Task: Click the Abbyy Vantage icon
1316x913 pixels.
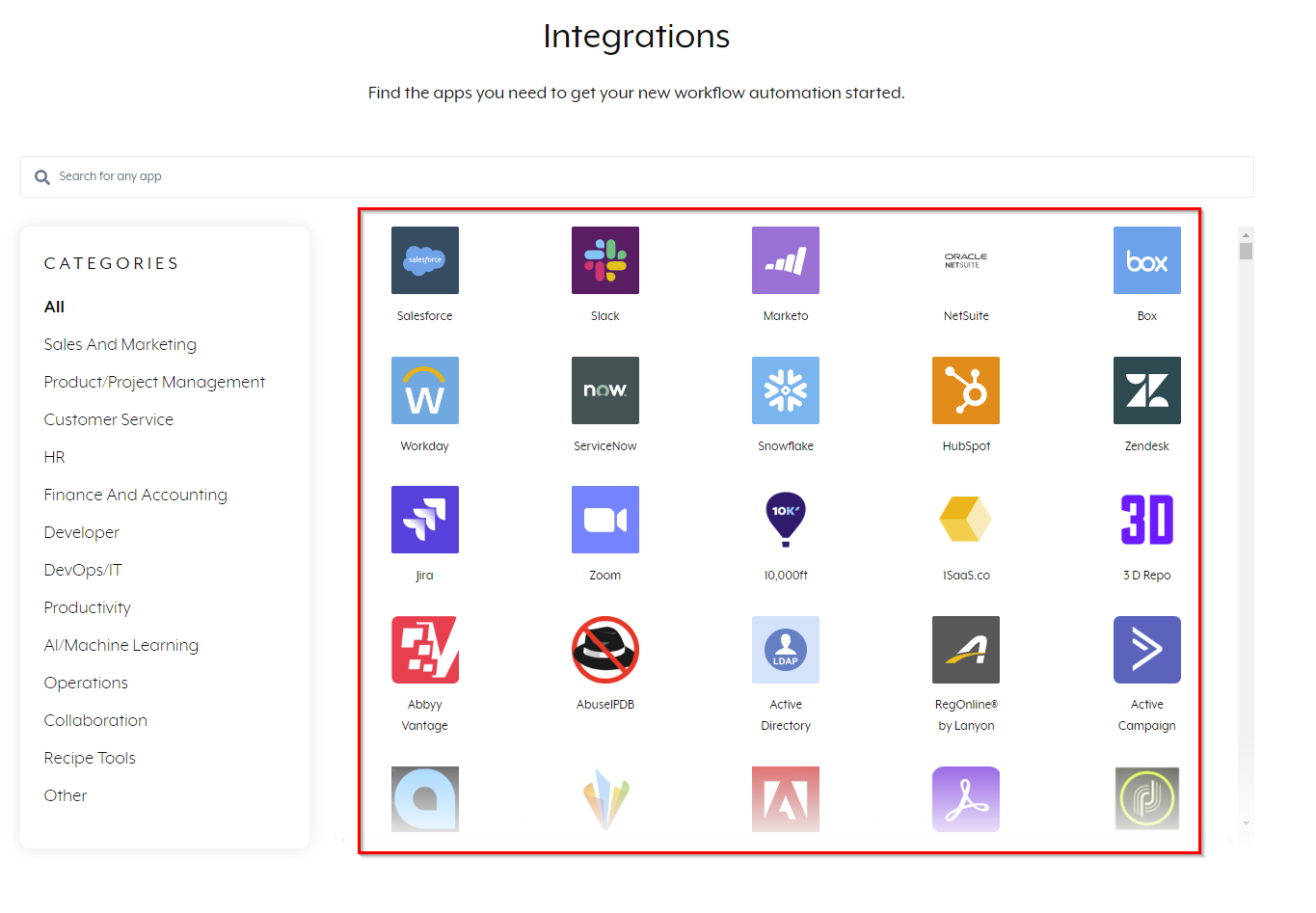Action: (424, 650)
